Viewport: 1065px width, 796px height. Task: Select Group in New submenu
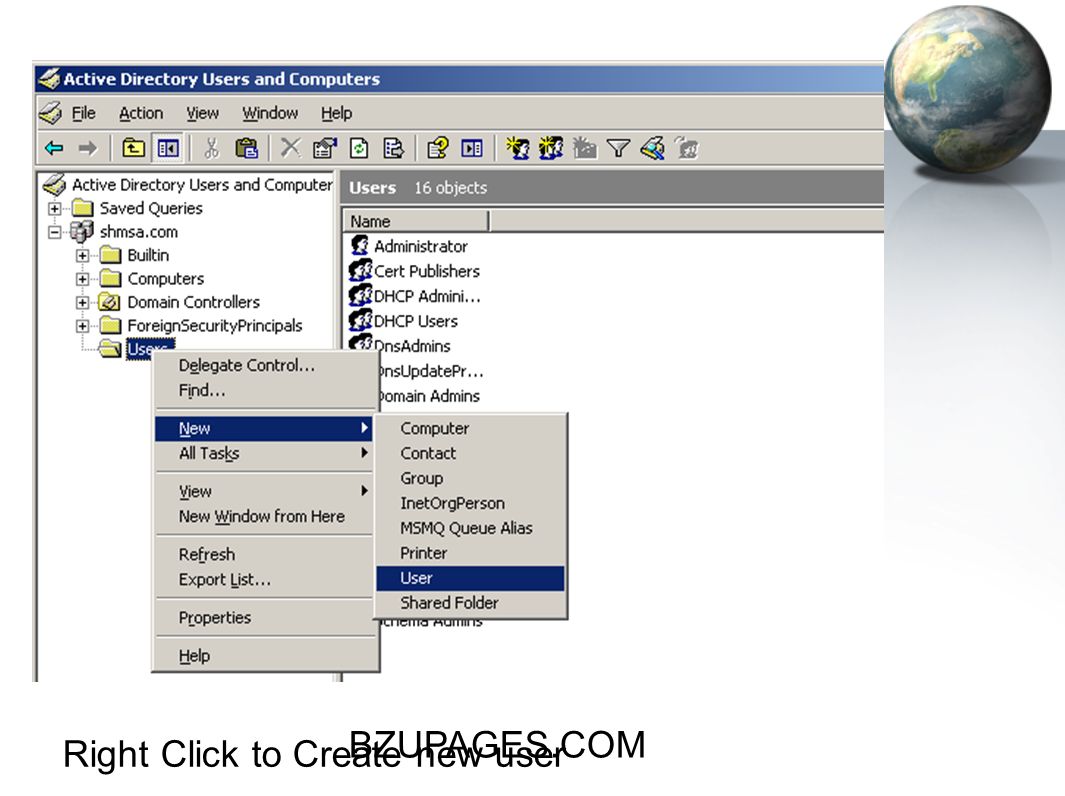click(x=470, y=478)
